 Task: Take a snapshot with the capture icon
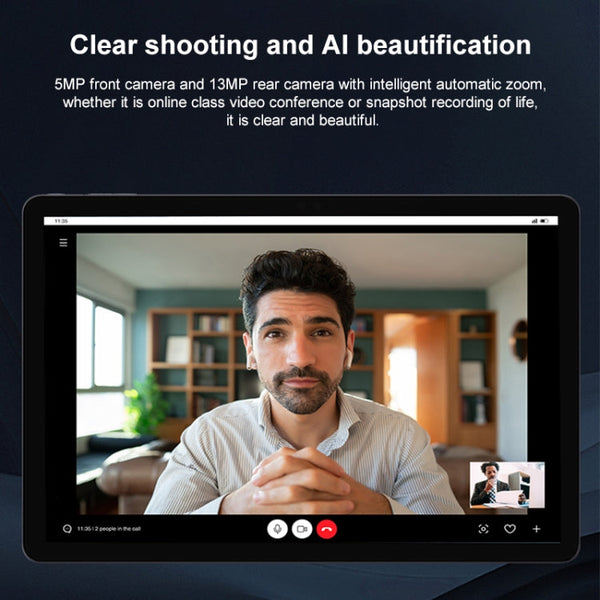[x=483, y=529]
